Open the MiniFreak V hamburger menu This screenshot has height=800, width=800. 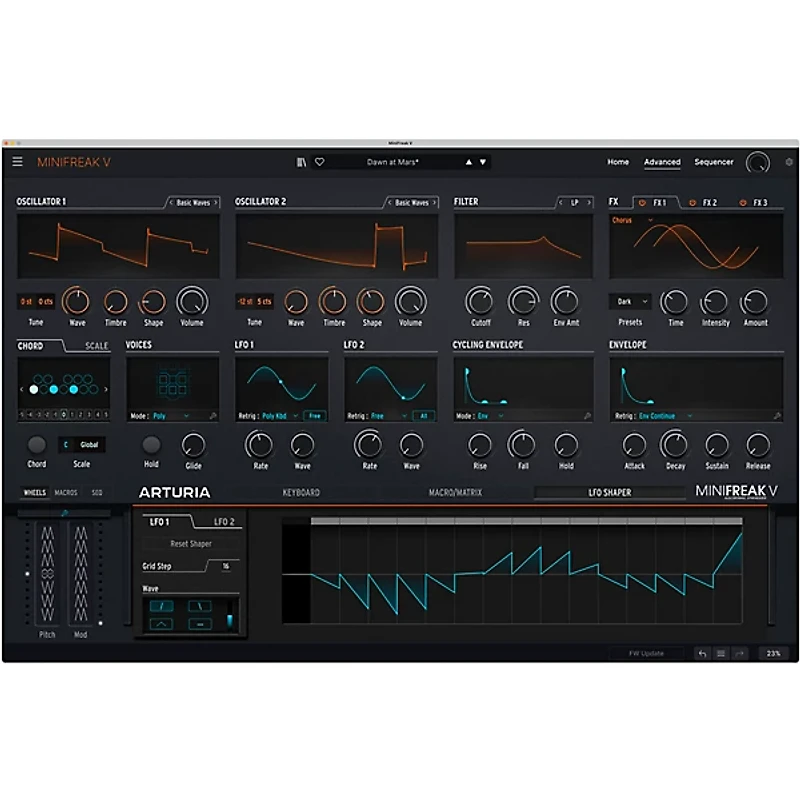(x=18, y=159)
